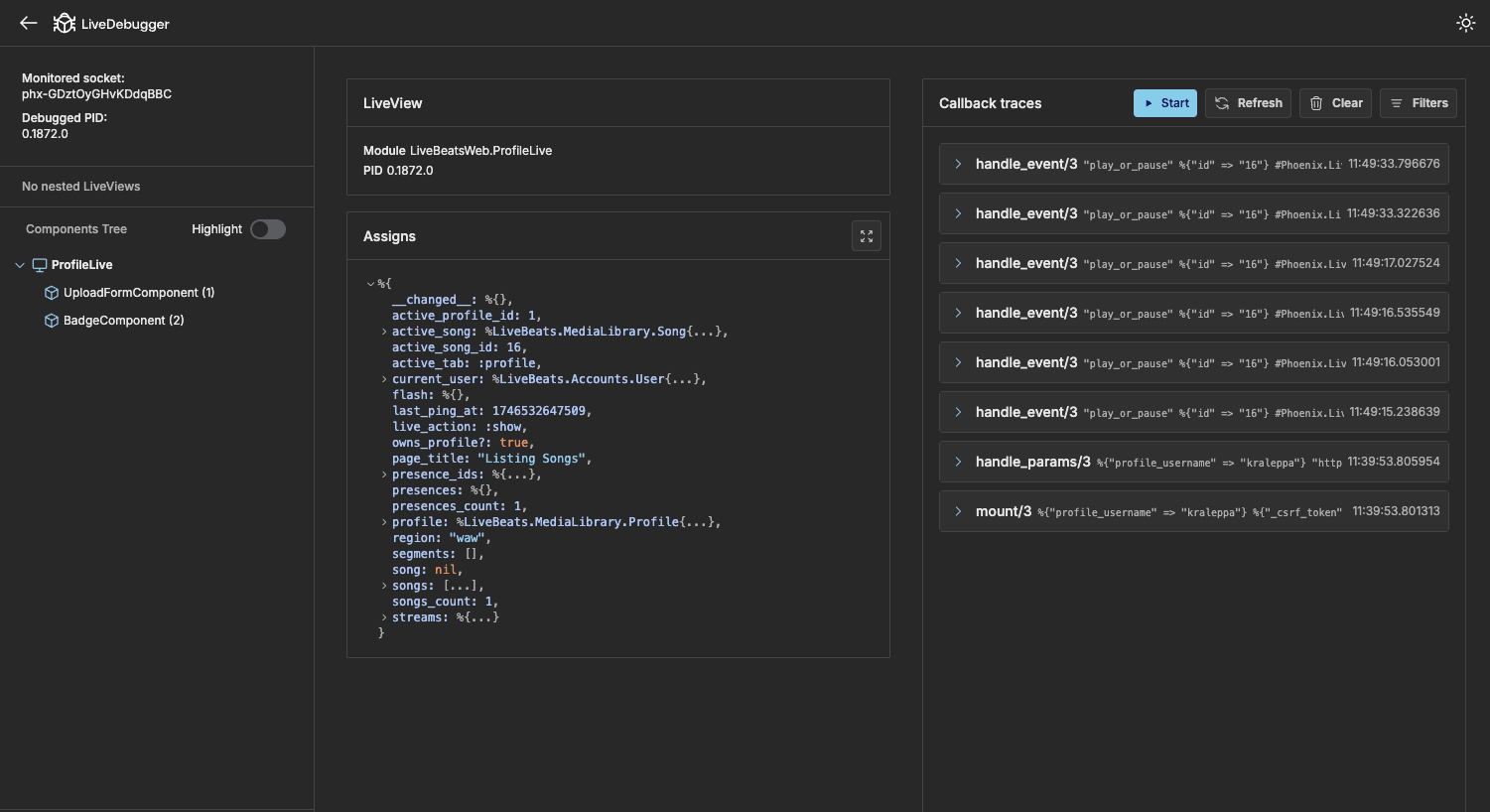Expand the streams assign entry
The width and height of the screenshot is (1490, 812).
(x=384, y=617)
